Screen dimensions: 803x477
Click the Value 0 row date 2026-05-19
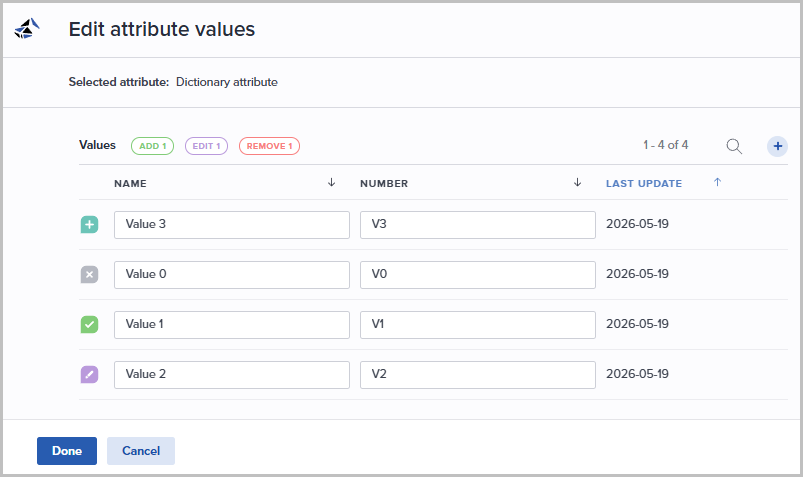pos(638,274)
